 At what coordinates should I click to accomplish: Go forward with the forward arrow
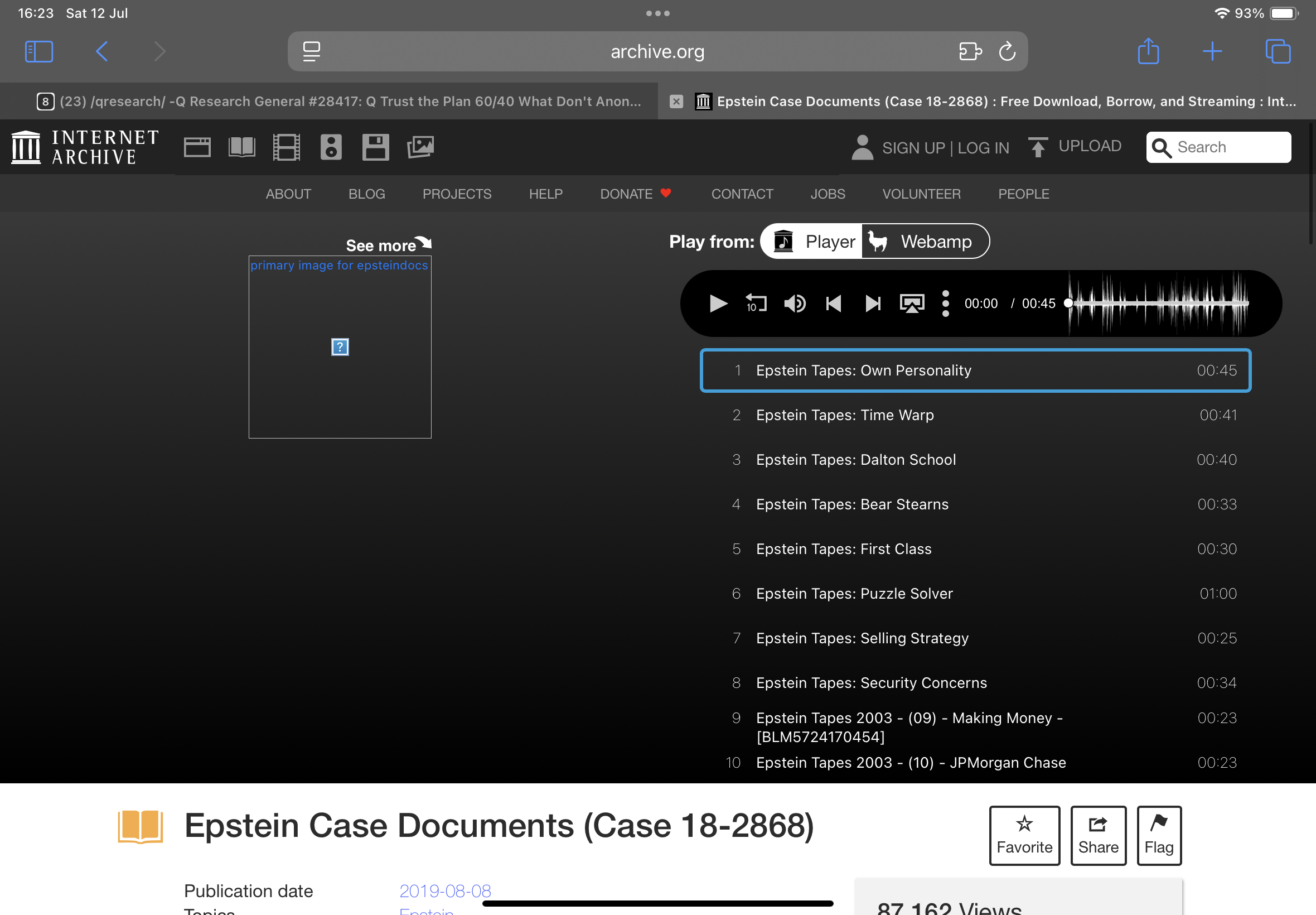pos(160,51)
